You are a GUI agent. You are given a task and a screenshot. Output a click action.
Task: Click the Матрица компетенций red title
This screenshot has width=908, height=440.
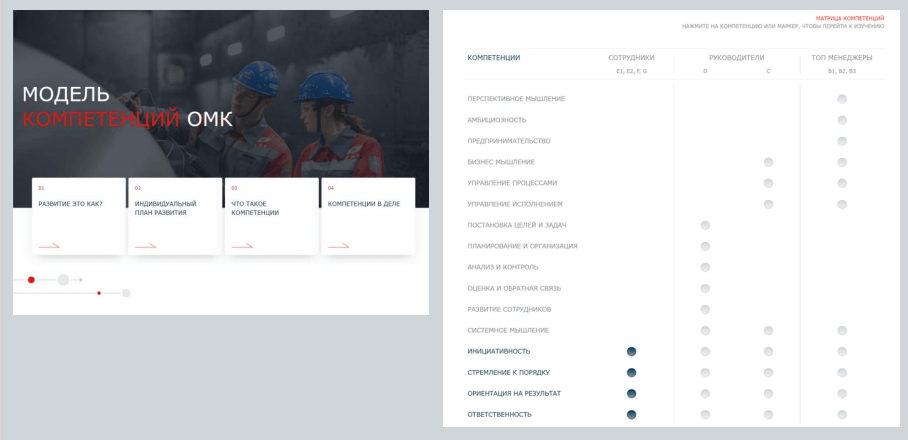[x=850, y=19]
